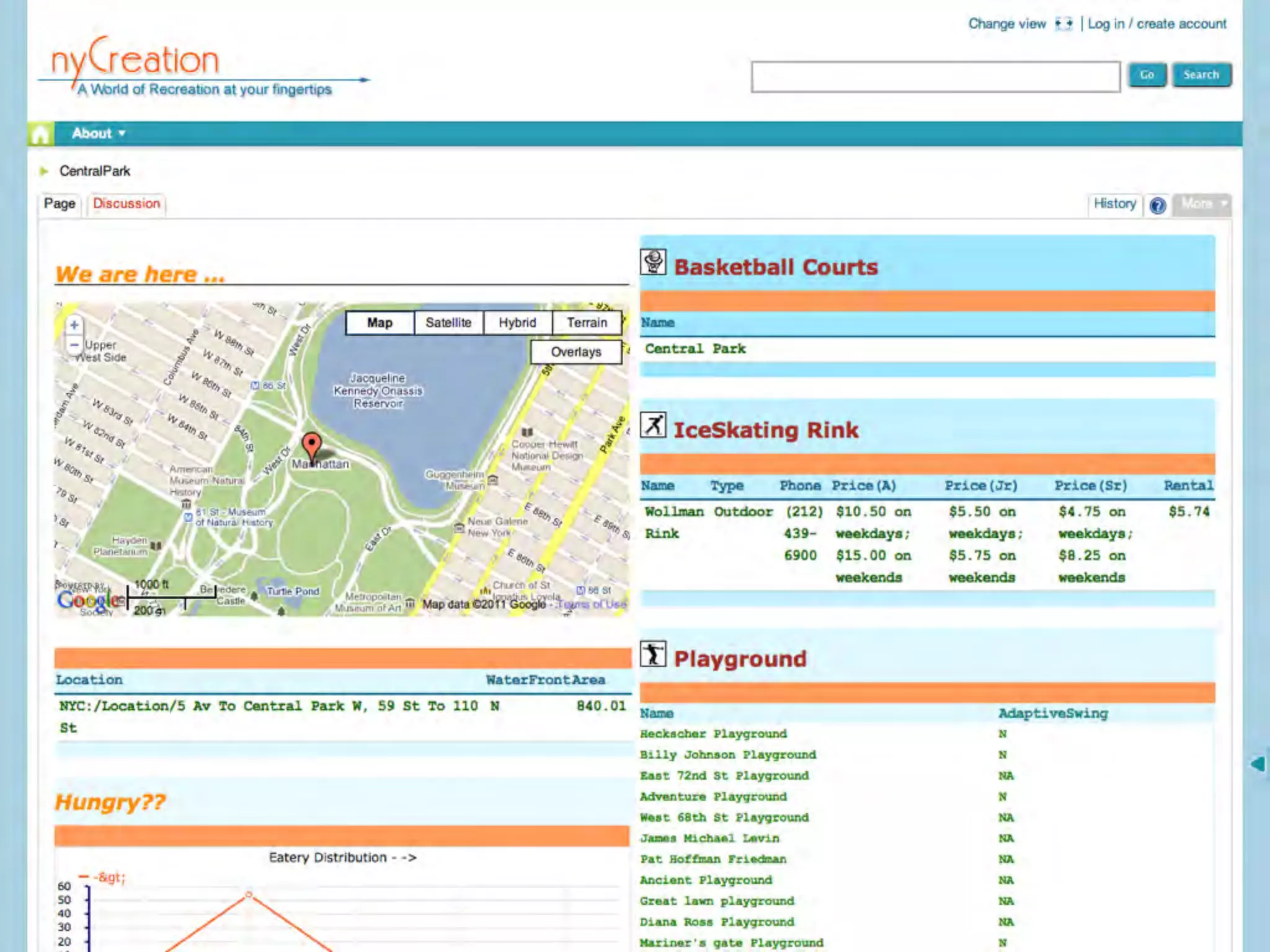Open the About dropdown menu

click(98, 133)
